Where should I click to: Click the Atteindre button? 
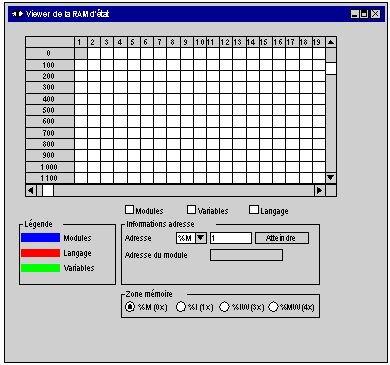click(282, 238)
